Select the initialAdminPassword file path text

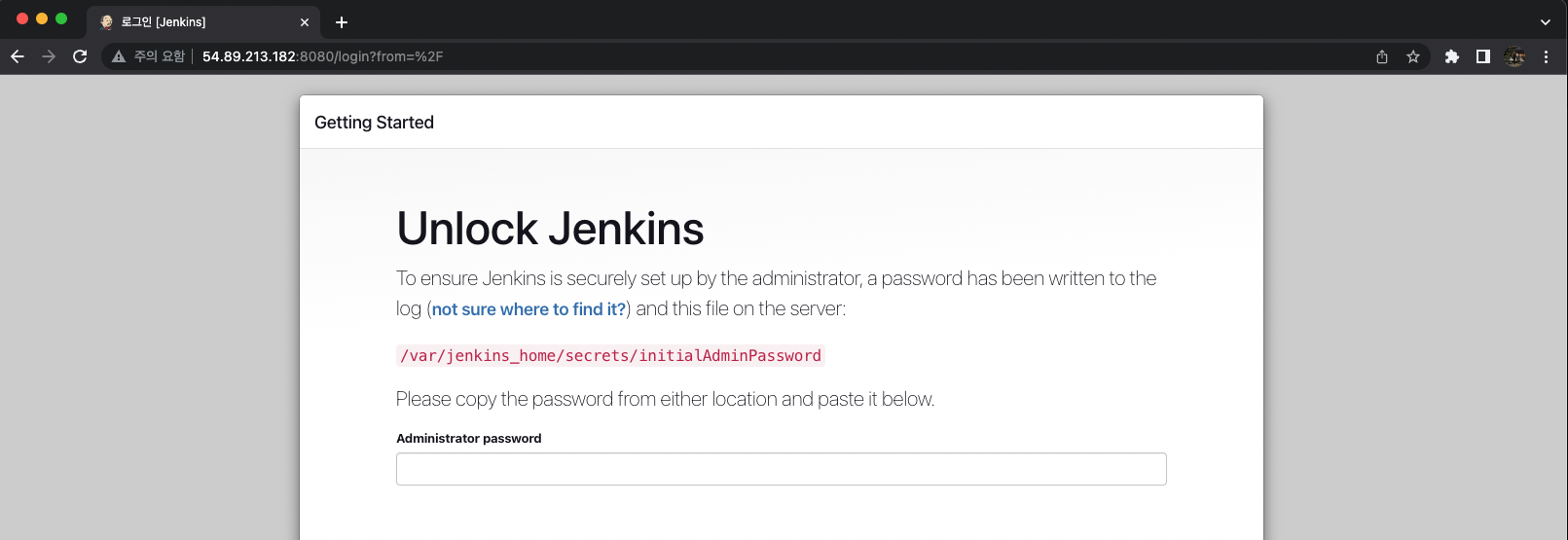(610, 356)
